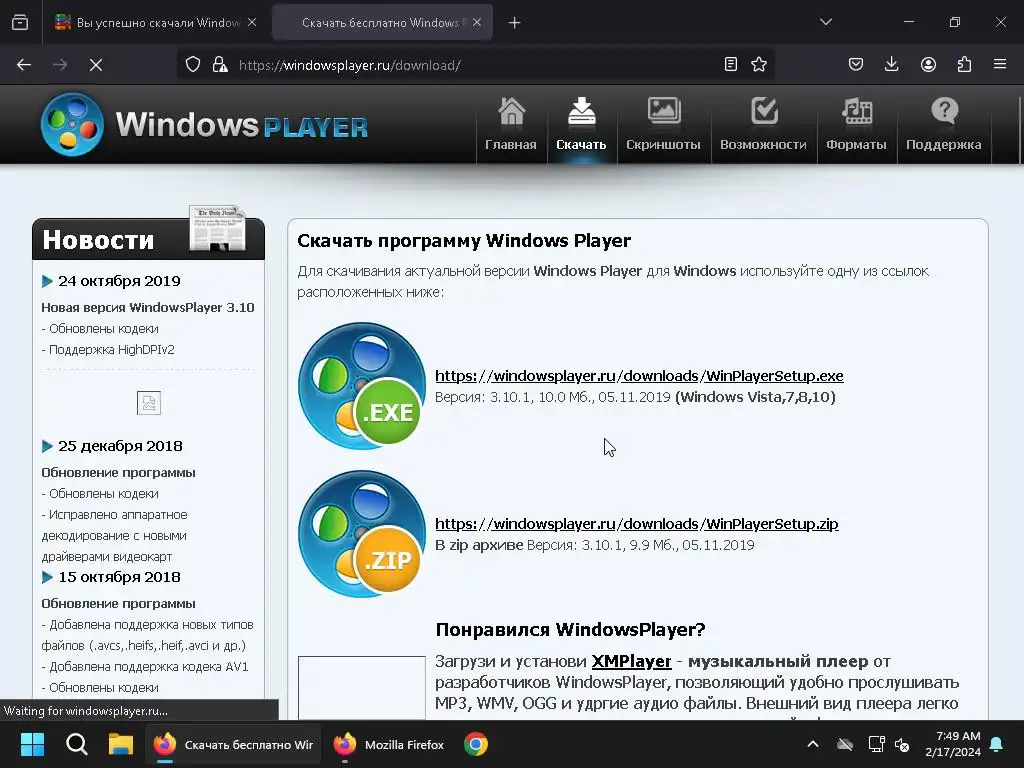Open the Поддержка support navigation item
This screenshot has width=1024, height=768.
944,125
